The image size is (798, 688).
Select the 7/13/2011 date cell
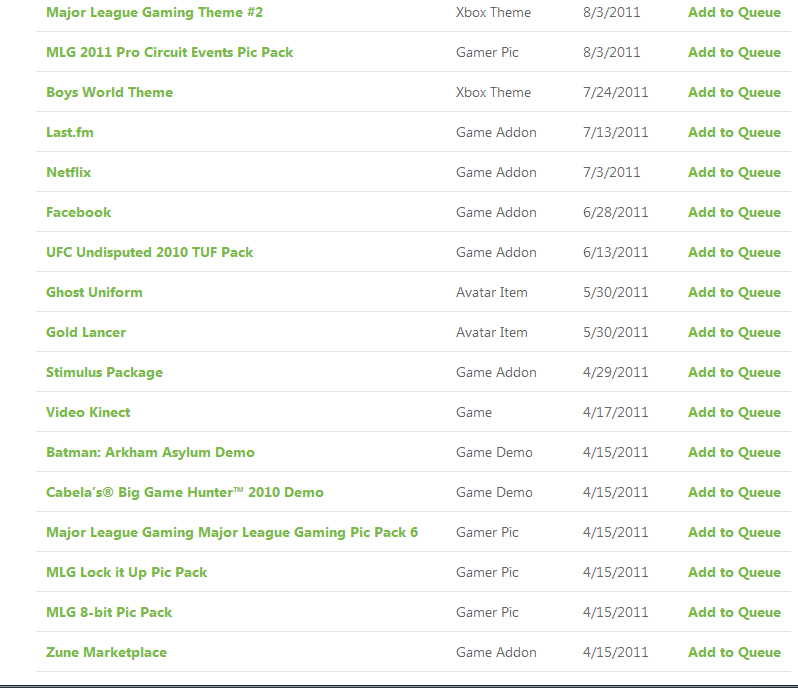pos(616,132)
